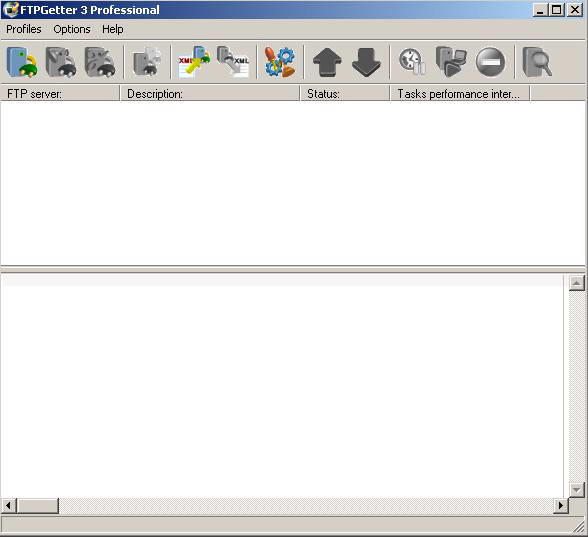Click the grayed-out duplicate profile icon
The width and height of the screenshot is (588, 537).
[147, 62]
